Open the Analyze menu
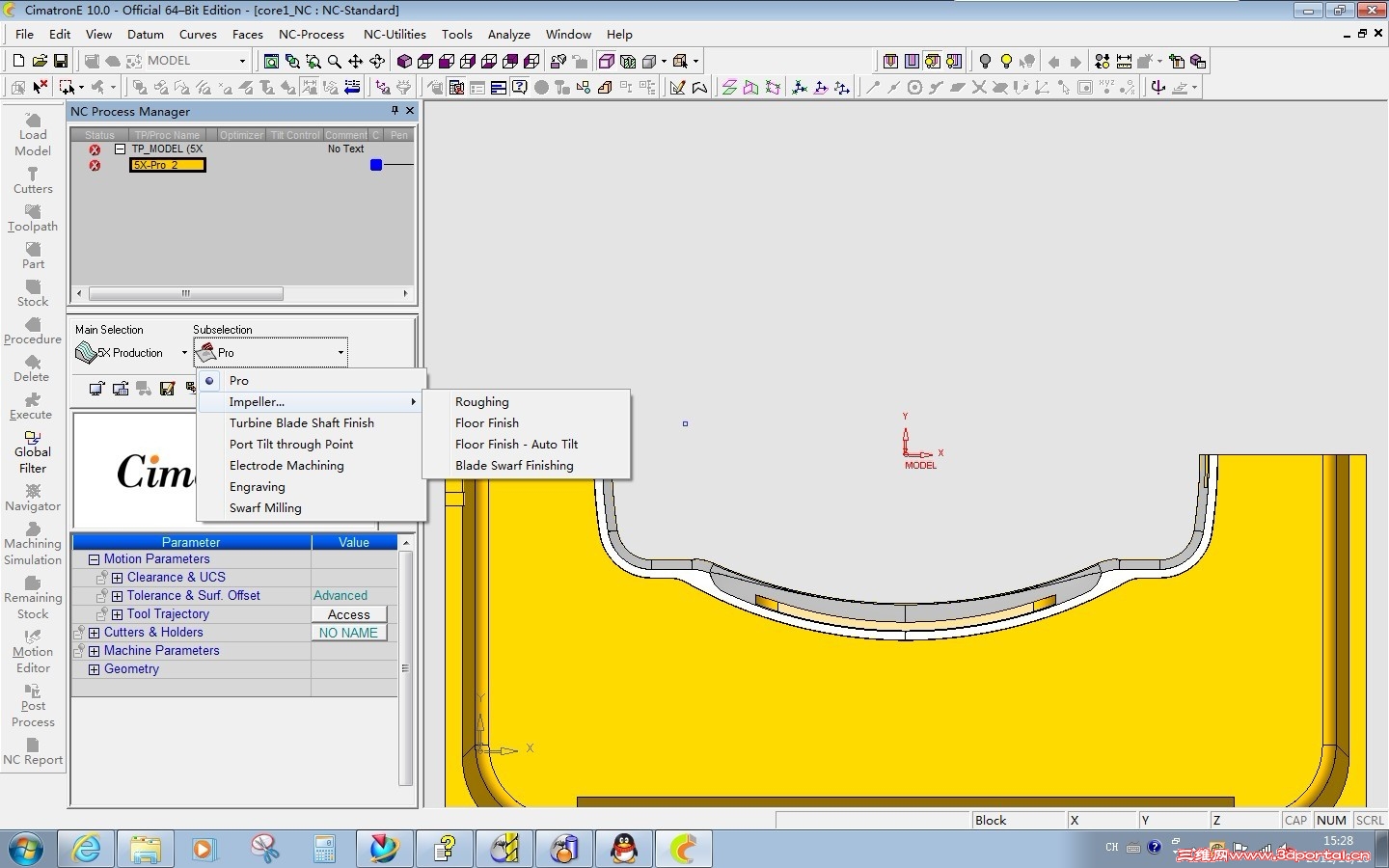This screenshot has width=1389, height=868. (x=508, y=35)
